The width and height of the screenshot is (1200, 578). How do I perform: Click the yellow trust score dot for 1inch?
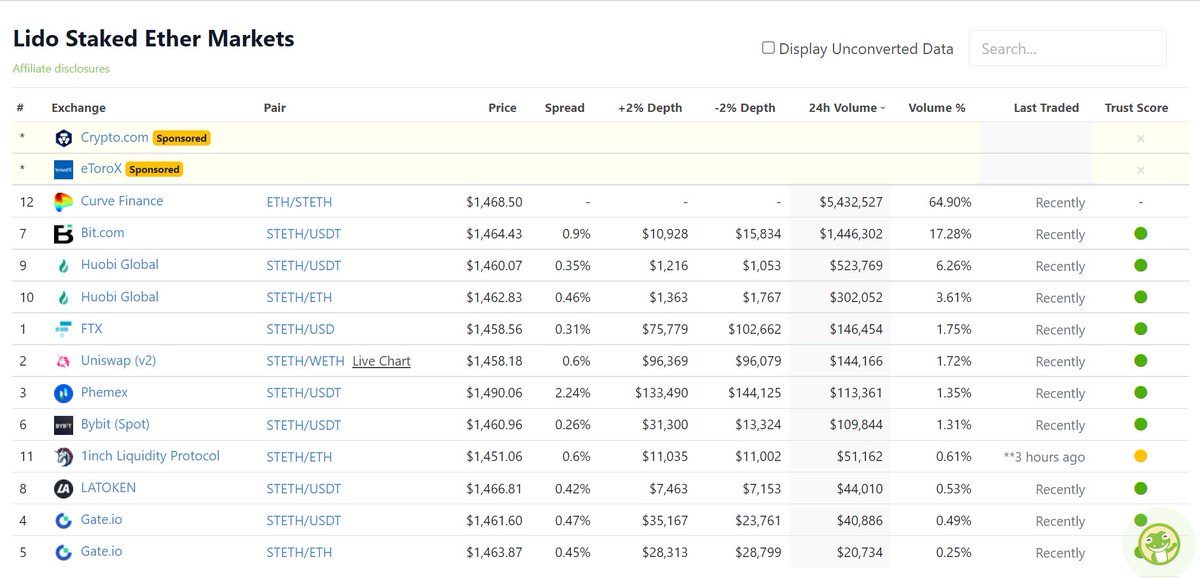(x=1140, y=456)
